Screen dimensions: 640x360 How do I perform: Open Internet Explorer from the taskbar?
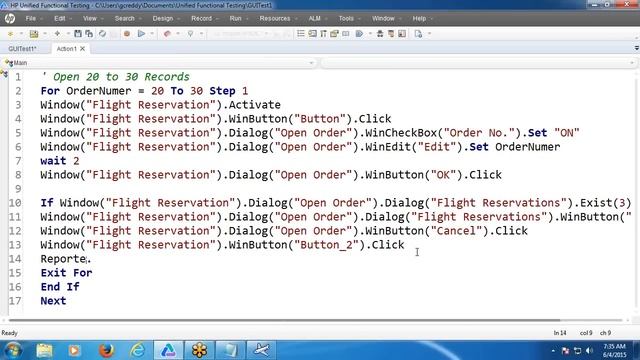[x=138, y=350]
